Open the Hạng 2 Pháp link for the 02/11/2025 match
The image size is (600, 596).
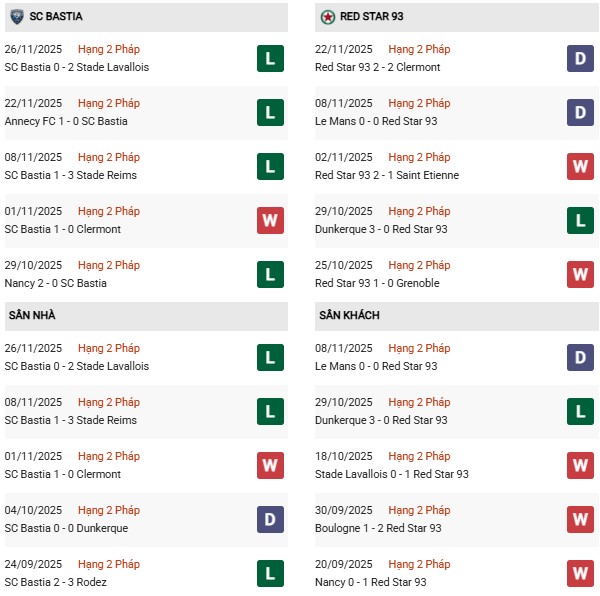(419, 157)
